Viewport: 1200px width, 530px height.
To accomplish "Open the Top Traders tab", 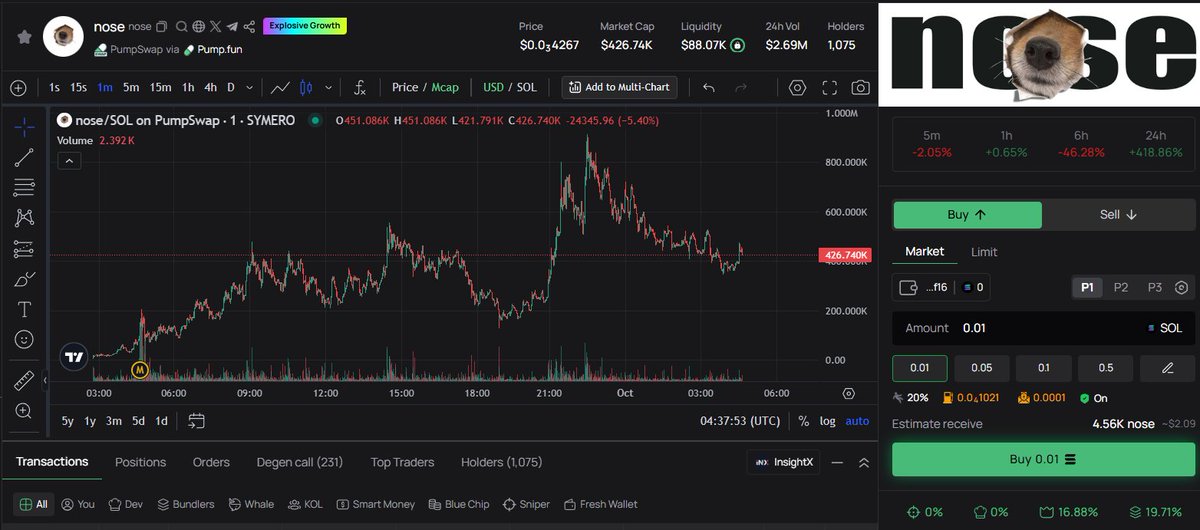I will point(402,462).
